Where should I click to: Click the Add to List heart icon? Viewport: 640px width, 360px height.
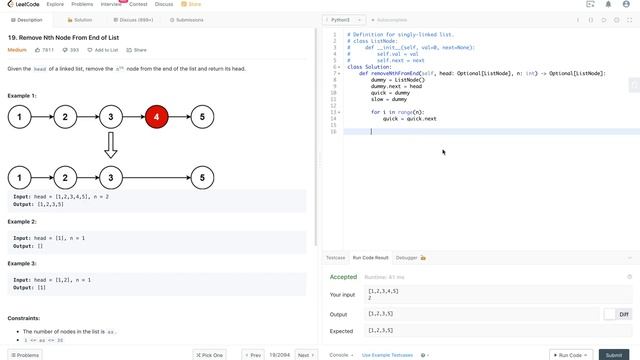click(90, 50)
